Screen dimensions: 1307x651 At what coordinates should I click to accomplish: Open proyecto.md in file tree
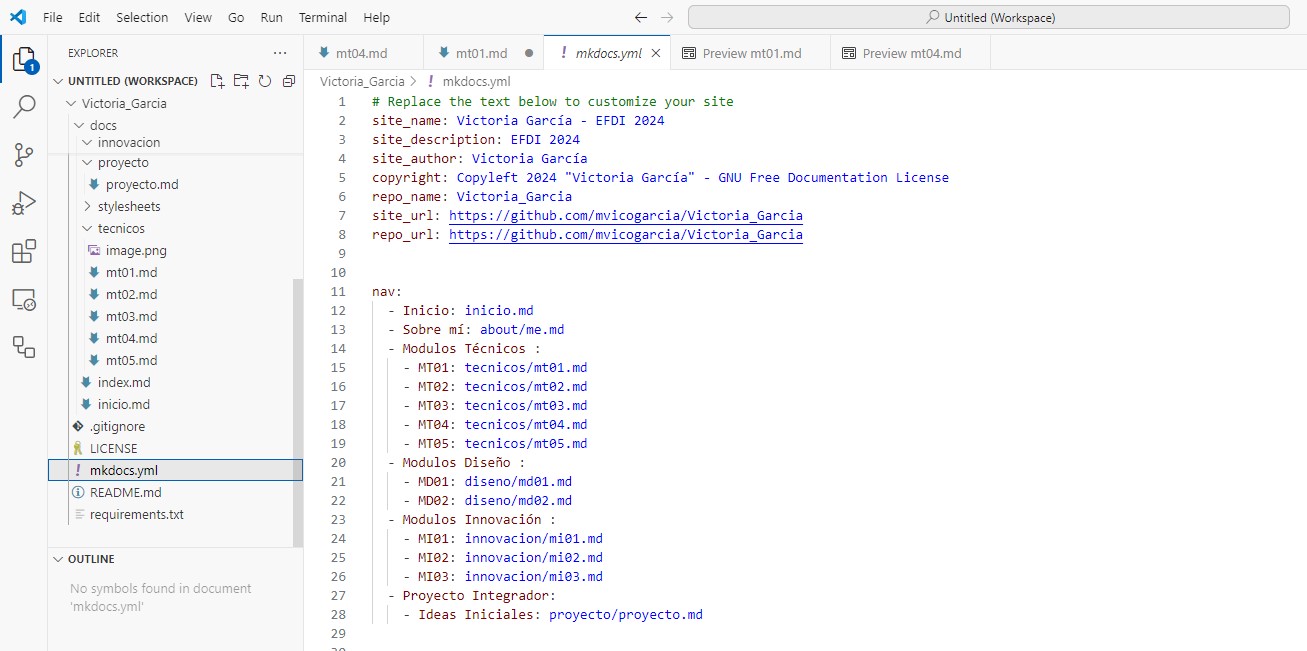point(142,184)
